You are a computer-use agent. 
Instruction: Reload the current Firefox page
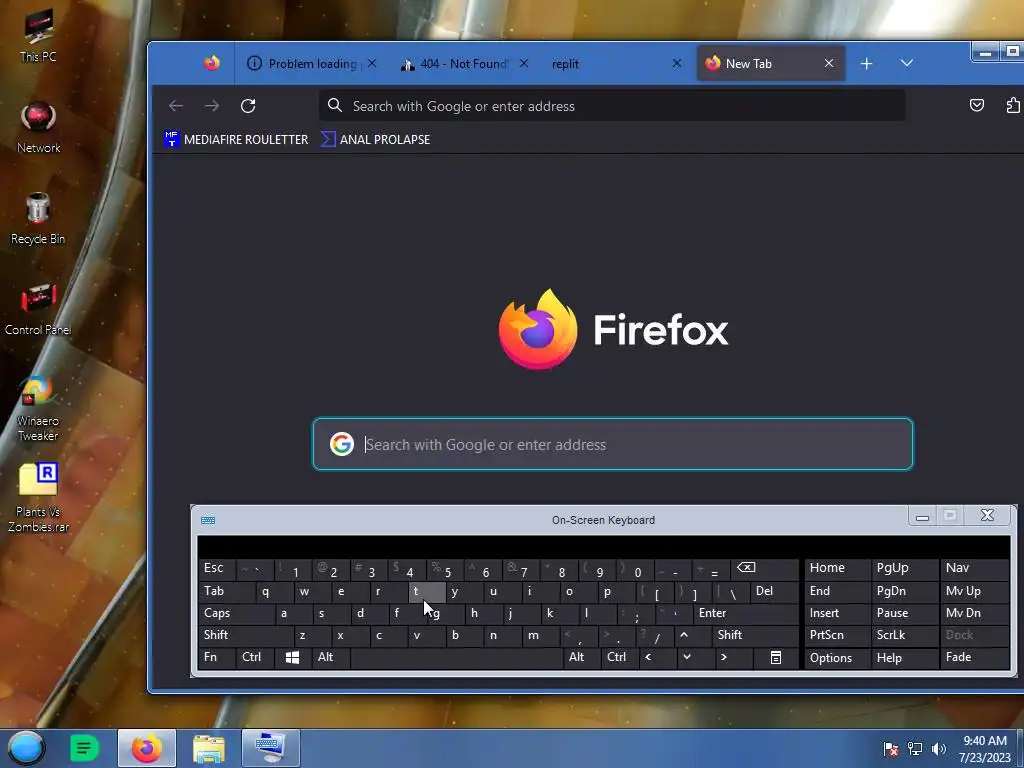click(248, 106)
